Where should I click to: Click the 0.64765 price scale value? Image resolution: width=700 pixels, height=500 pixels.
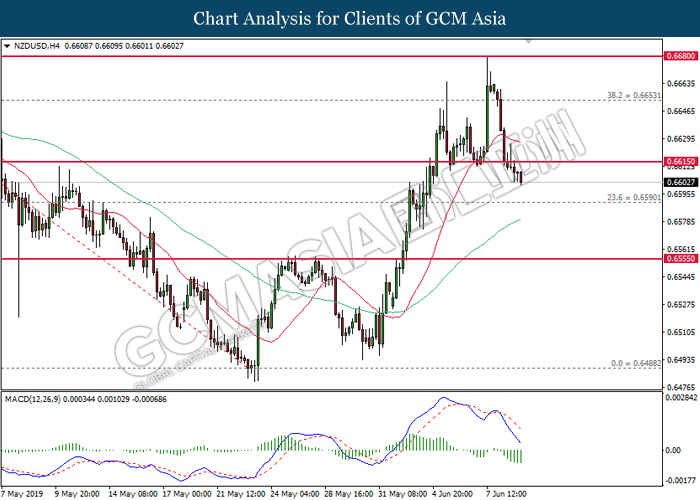click(x=681, y=387)
